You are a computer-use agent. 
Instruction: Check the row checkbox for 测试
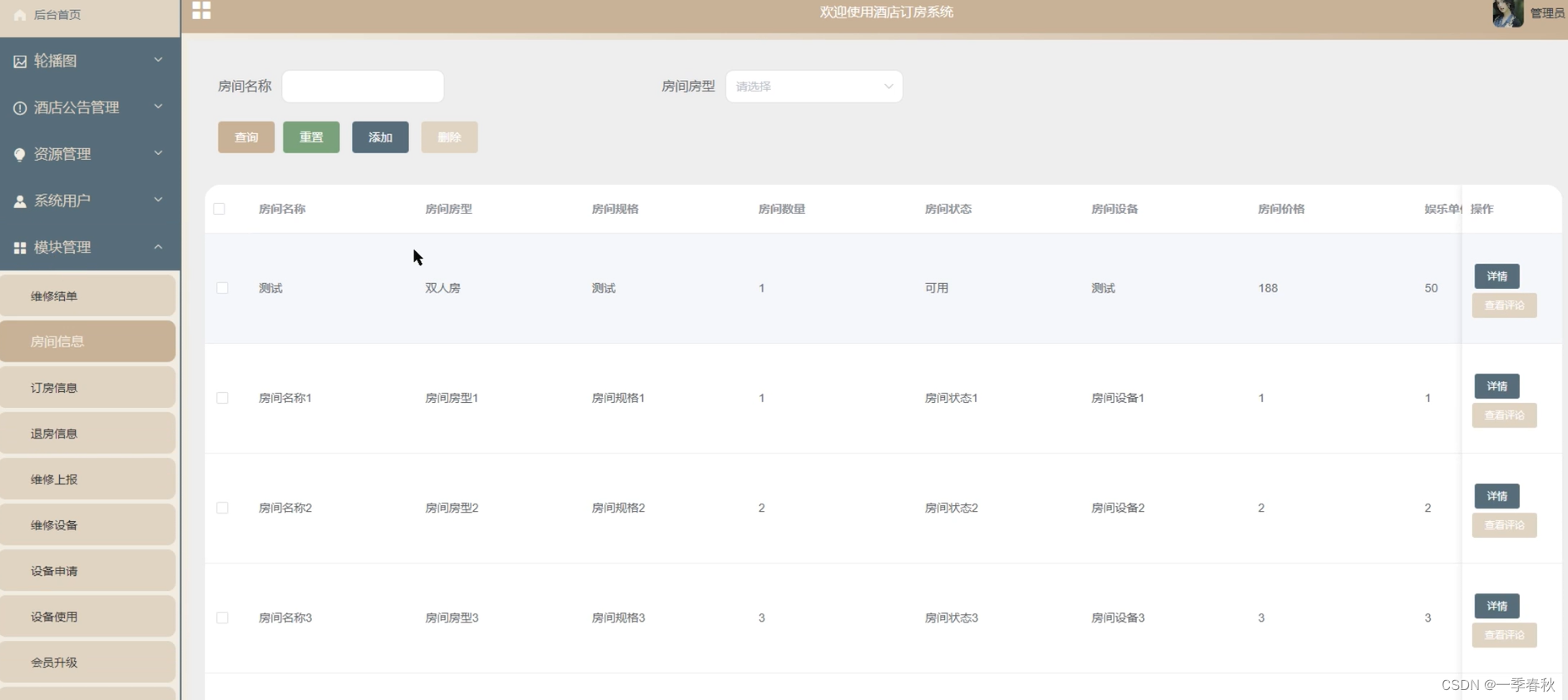(222, 288)
